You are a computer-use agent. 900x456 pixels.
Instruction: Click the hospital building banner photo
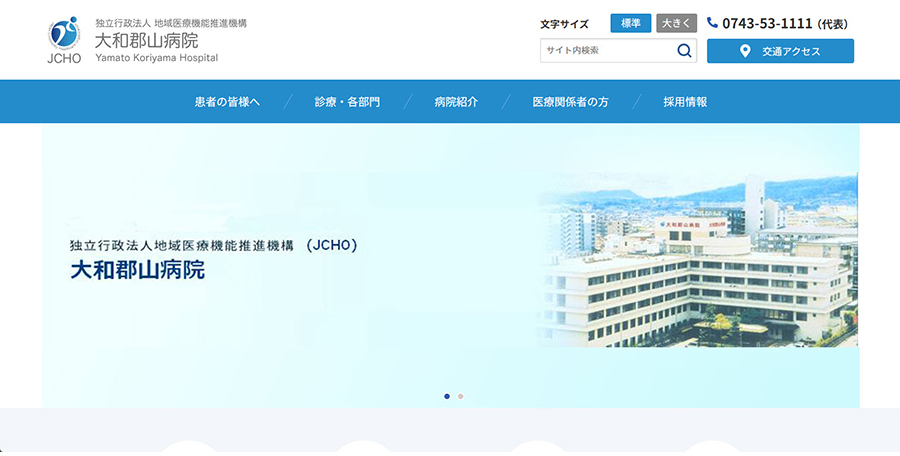pyautogui.click(x=697, y=260)
